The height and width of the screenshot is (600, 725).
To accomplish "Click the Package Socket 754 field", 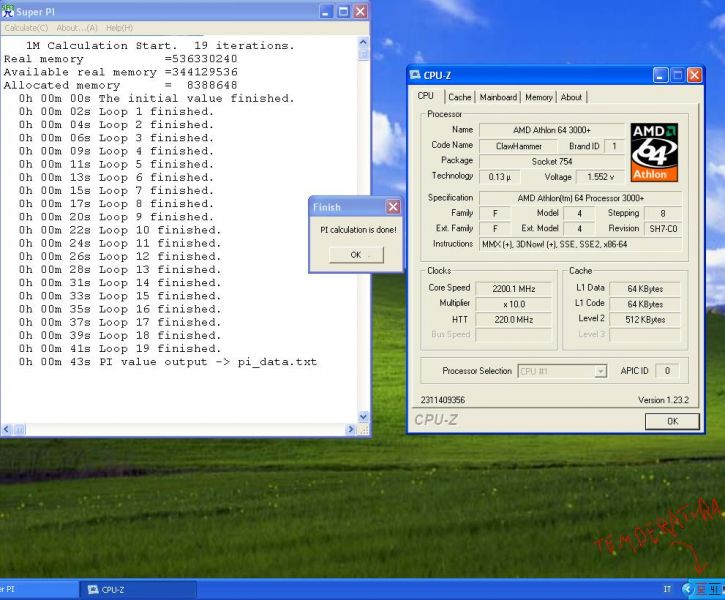I will coord(552,161).
